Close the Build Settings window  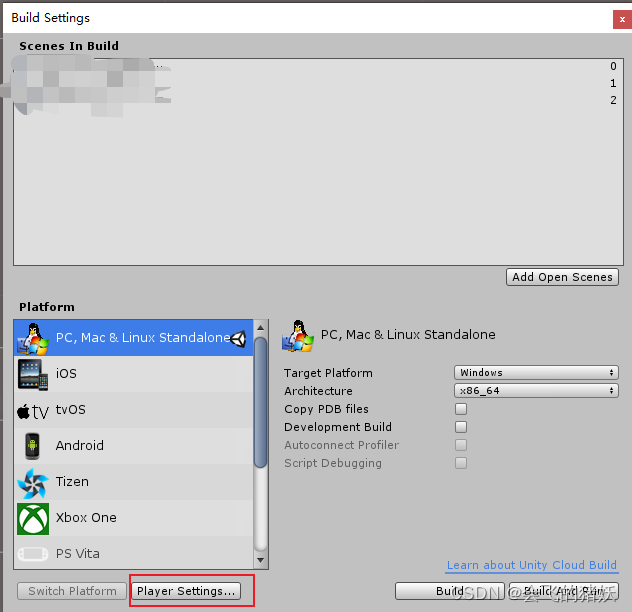(622, 19)
